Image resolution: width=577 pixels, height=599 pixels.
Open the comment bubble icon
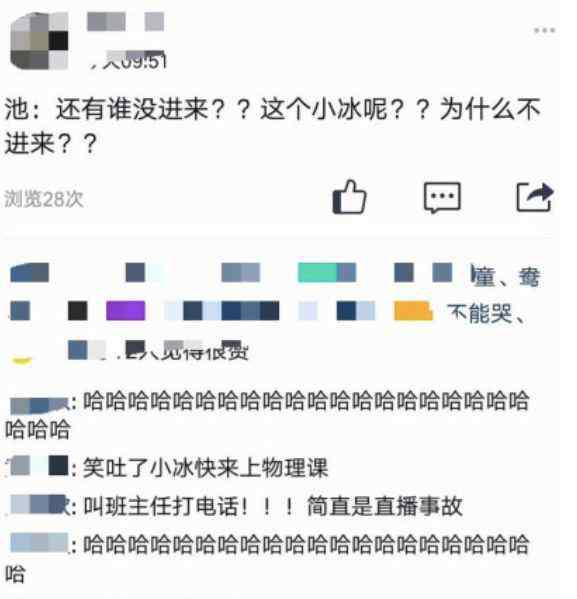(x=442, y=198)
